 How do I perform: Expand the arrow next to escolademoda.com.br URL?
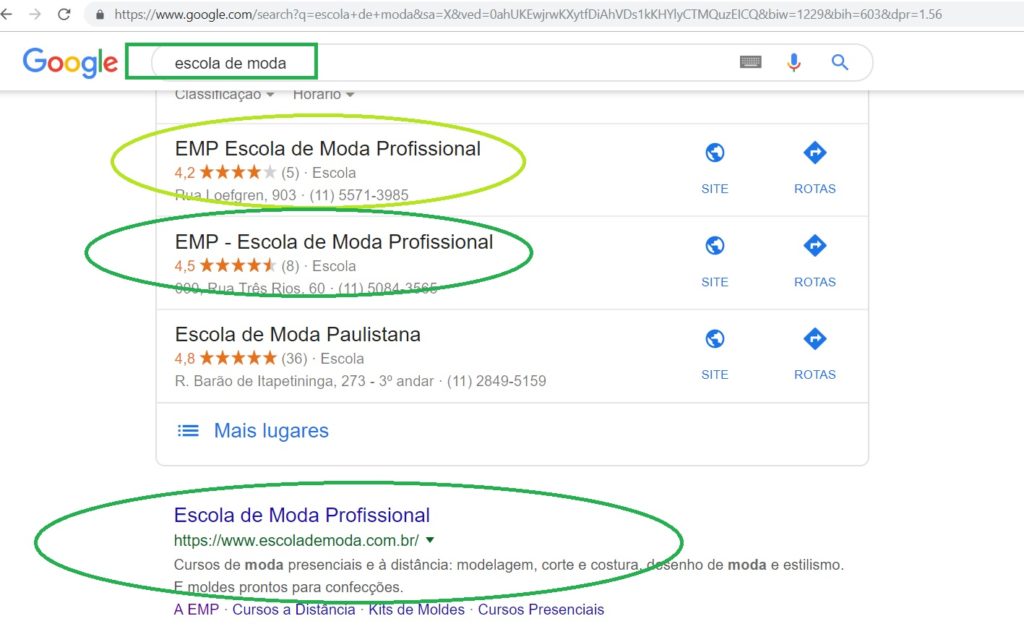[430, 540]
